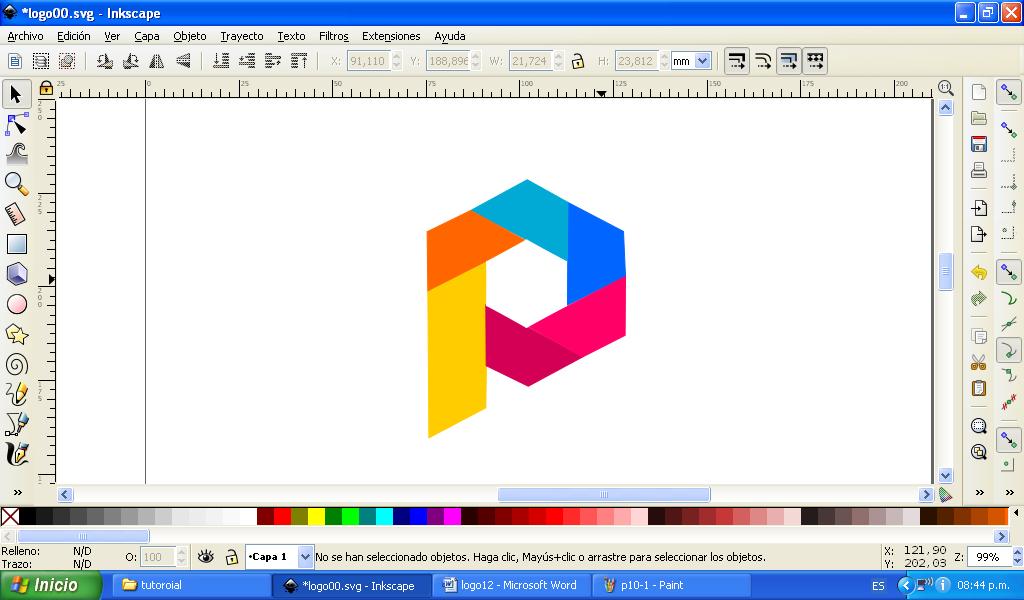Image resolution: width=1024 pixels, height=600 pixels.
Task: Flip selection vertically
Action: (184, 61)
